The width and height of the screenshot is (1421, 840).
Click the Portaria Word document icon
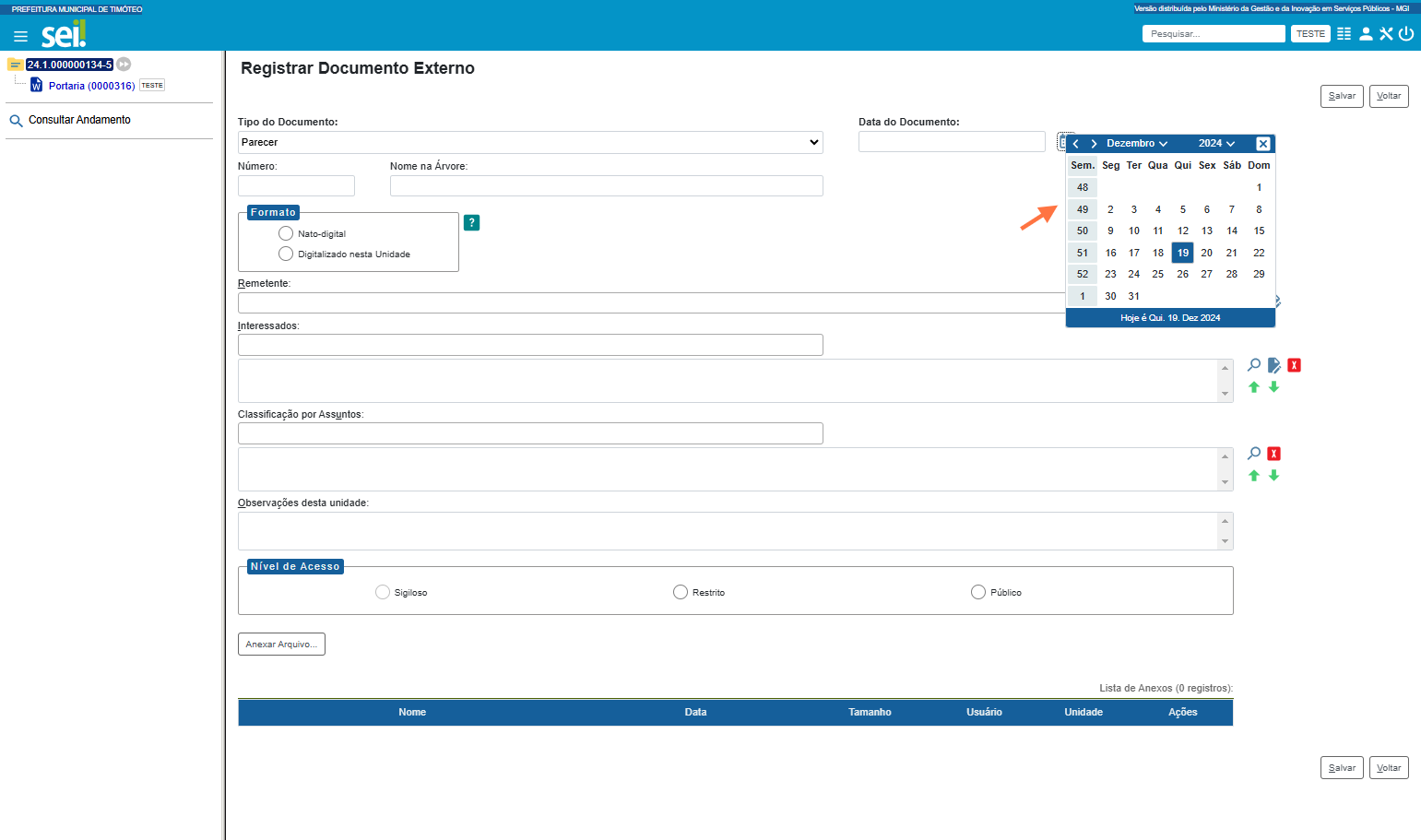37,85
